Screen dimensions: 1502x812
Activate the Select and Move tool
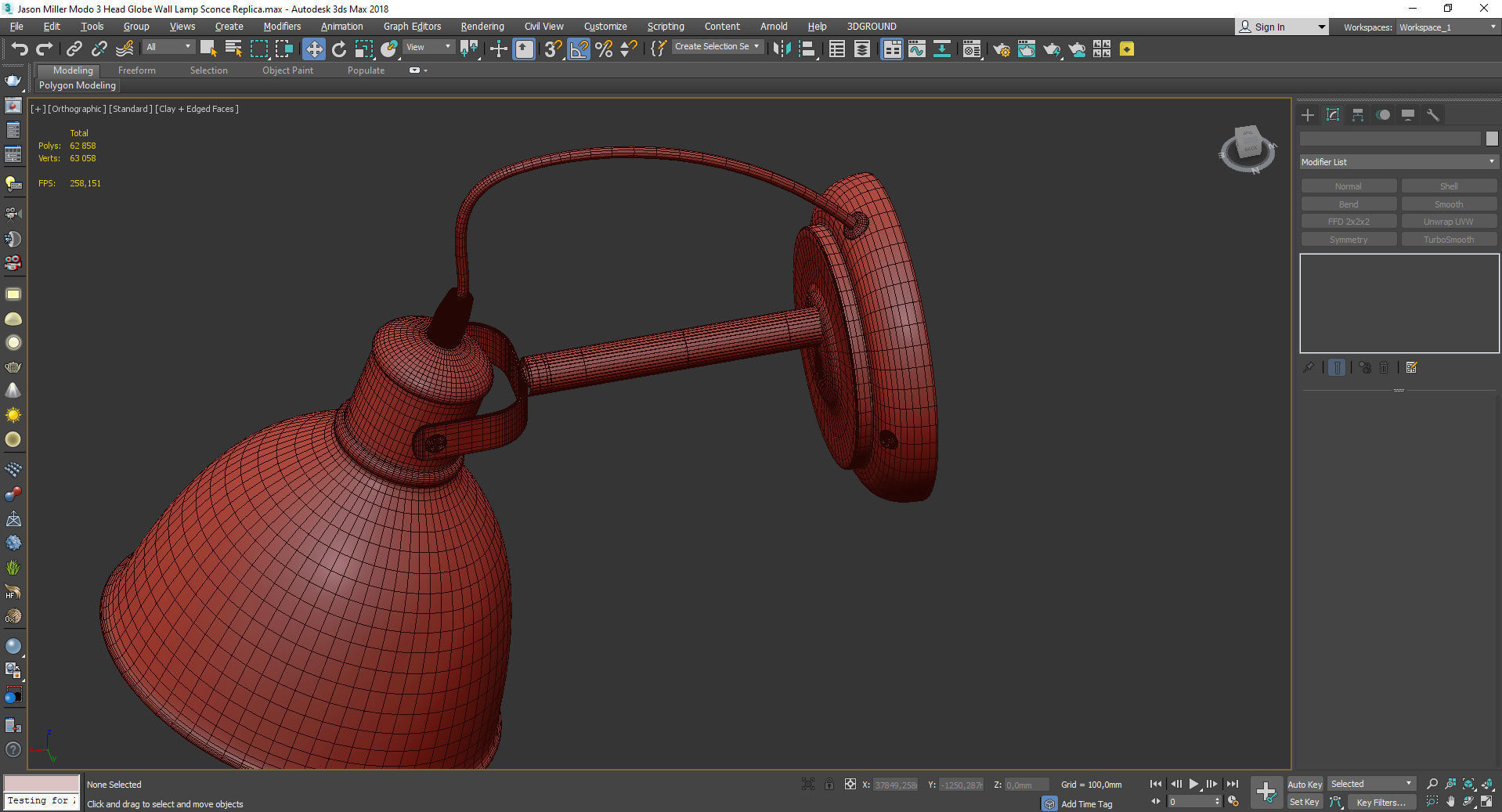pyautogui.click(x=313, y=49)
